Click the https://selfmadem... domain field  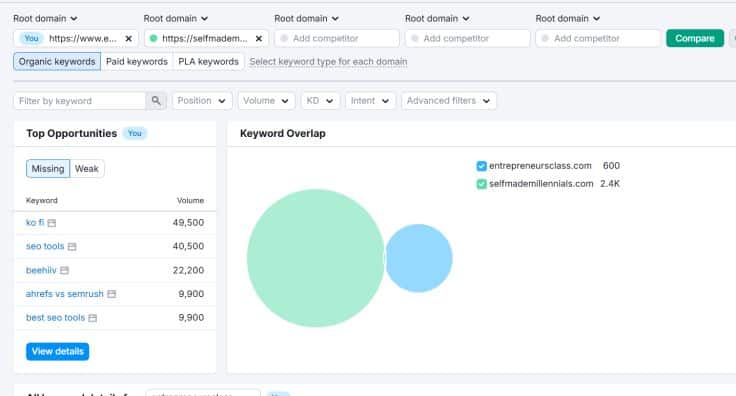[x=206, y=38]
